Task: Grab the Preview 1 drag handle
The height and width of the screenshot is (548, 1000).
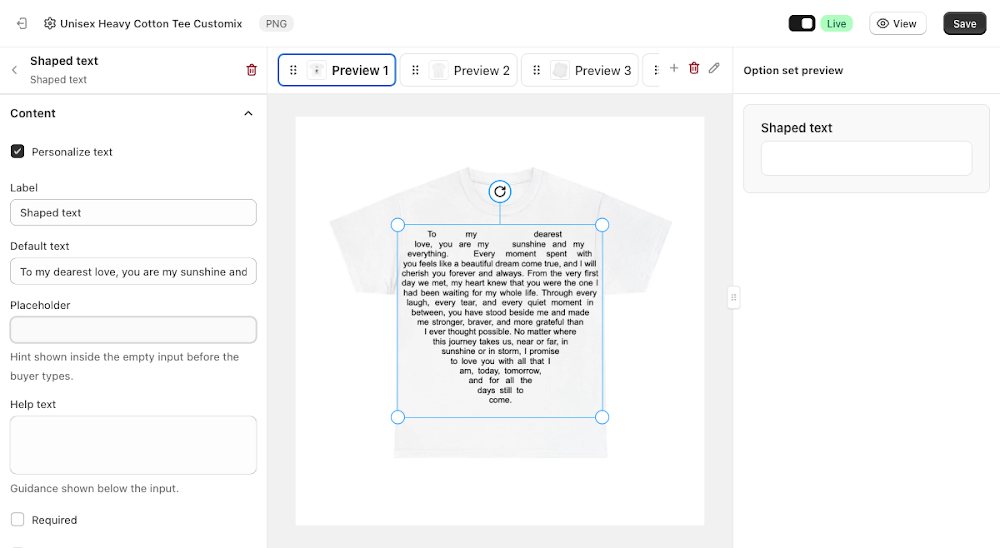Action: click(293, 70)
